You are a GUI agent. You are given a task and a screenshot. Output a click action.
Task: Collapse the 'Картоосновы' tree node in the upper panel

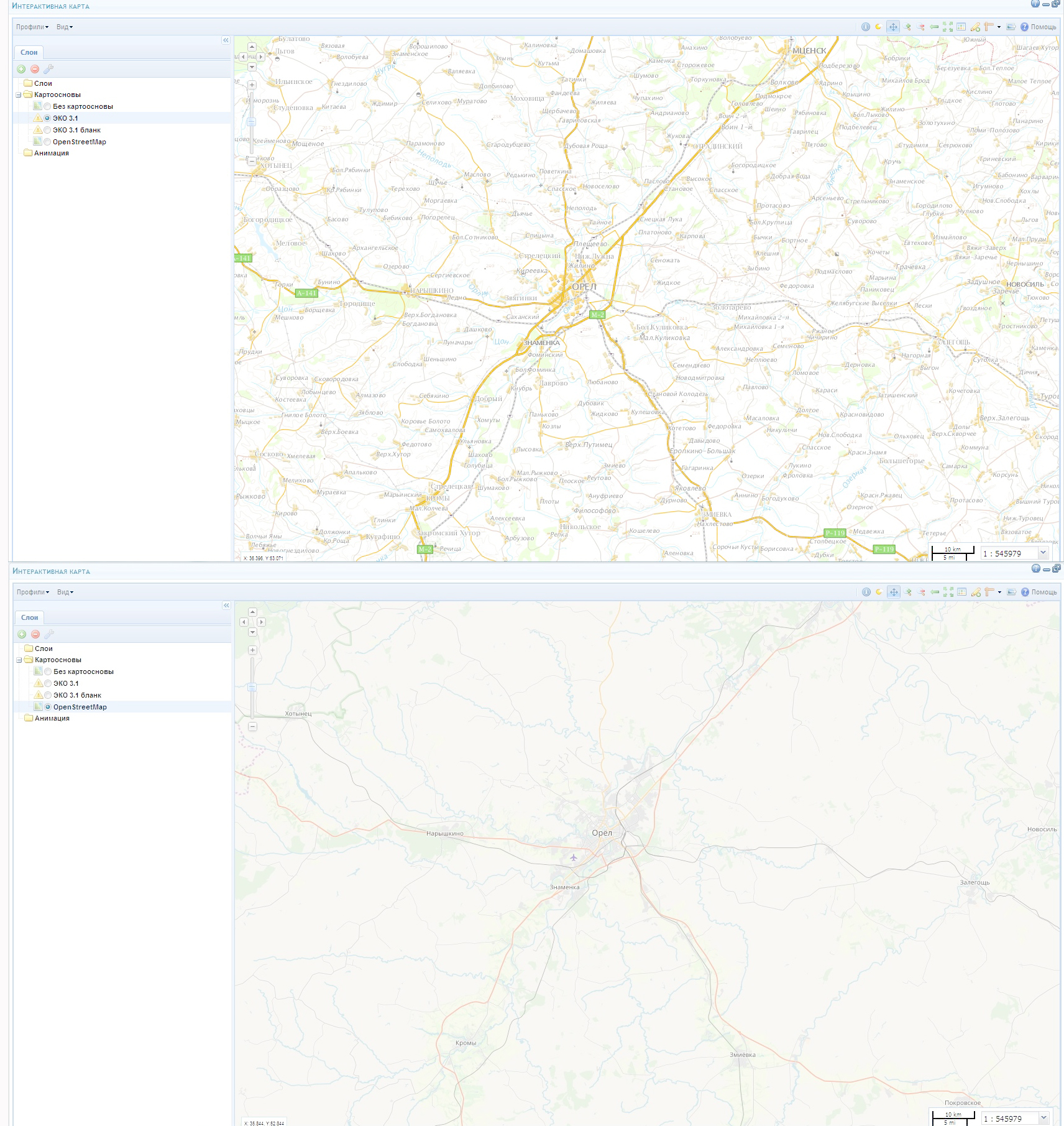point(19,95)
